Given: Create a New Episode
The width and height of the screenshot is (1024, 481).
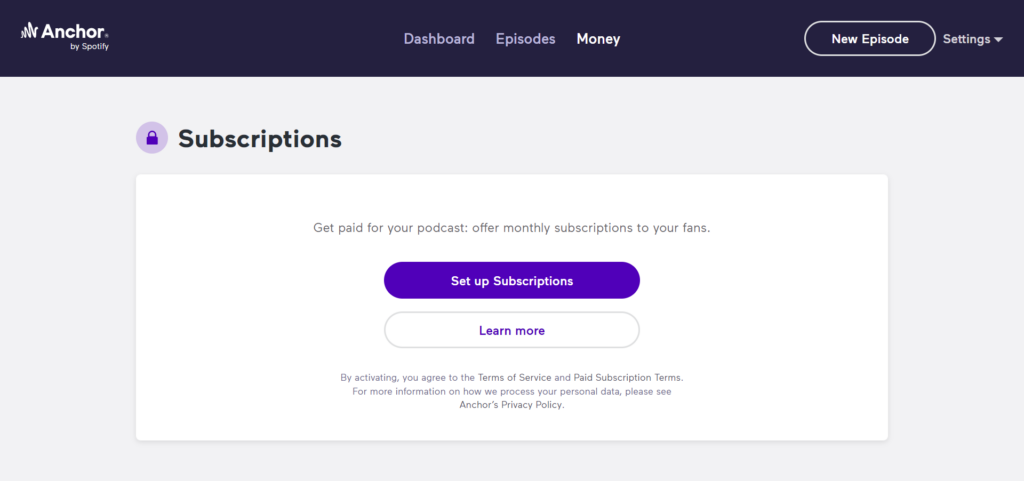Looking at the screenshot, I should [x=870, y=39].
